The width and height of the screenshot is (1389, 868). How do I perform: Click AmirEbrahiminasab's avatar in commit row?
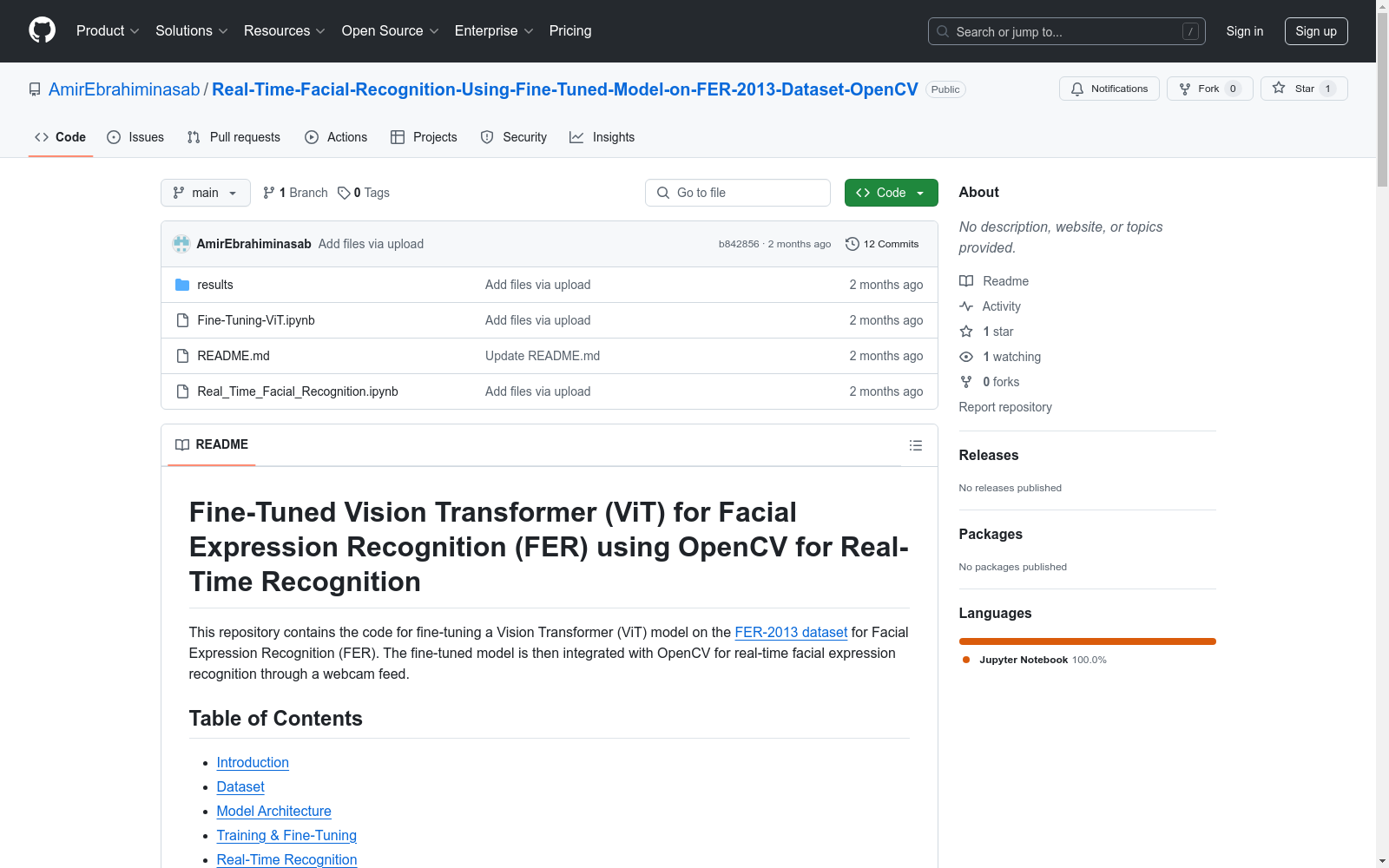[181, 244]
